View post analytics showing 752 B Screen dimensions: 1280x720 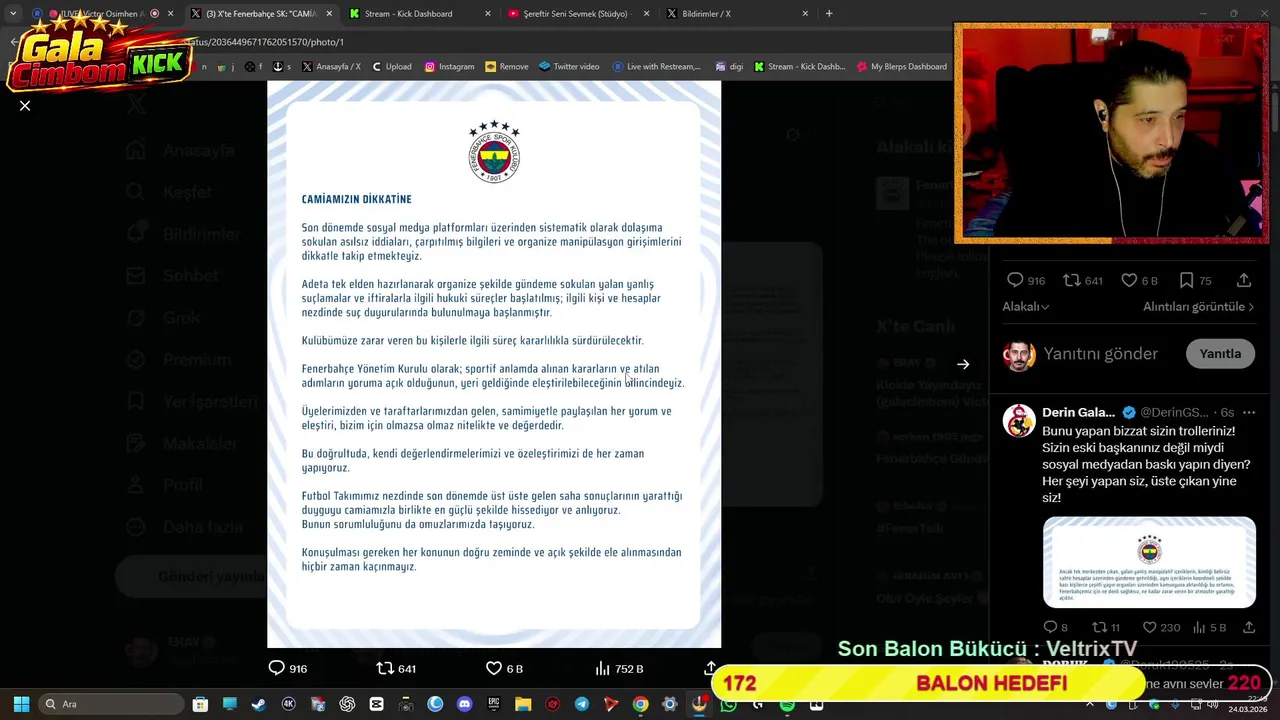pos(619,668)
